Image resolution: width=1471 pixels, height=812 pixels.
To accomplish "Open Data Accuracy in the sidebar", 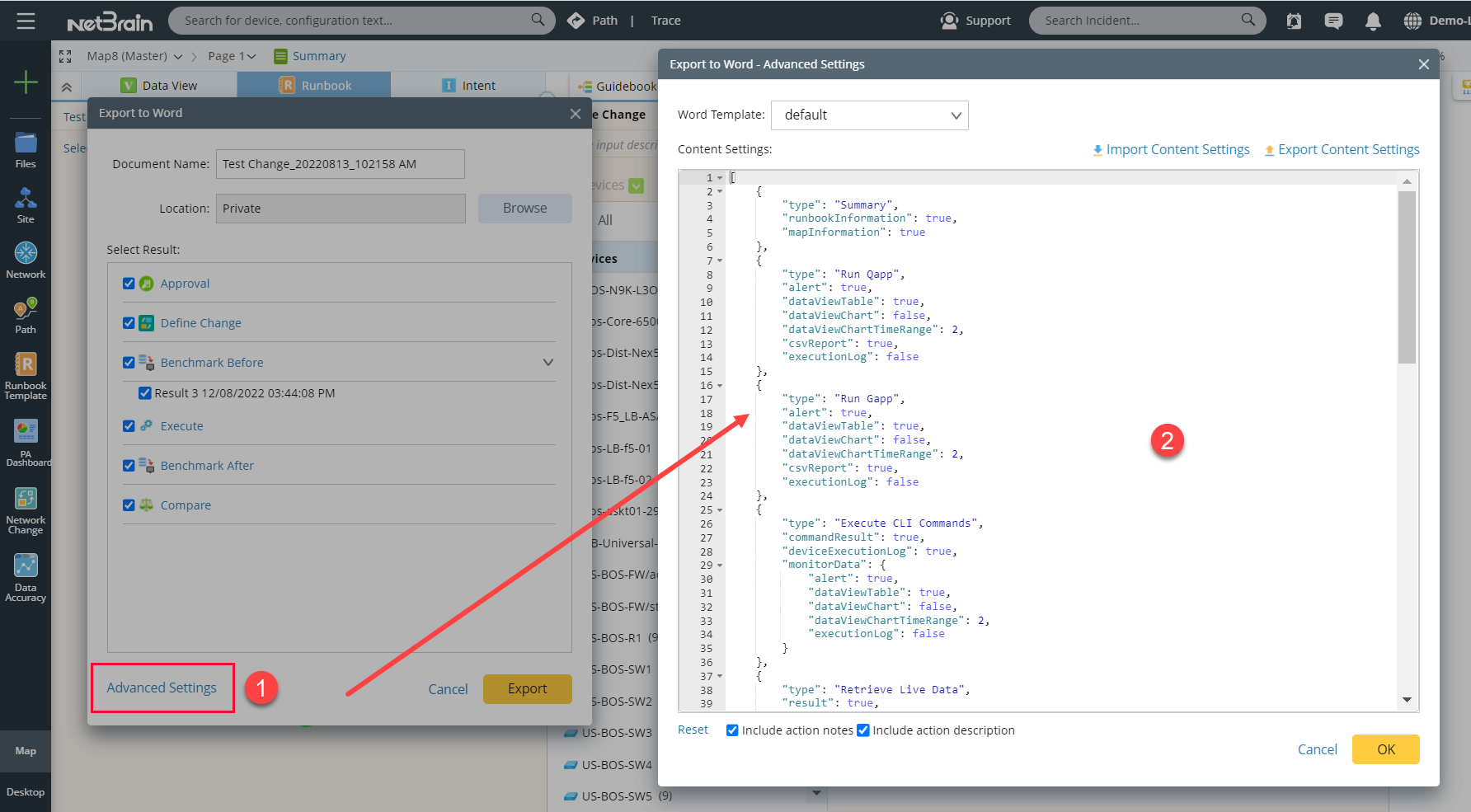I will [x=26, y=579].
